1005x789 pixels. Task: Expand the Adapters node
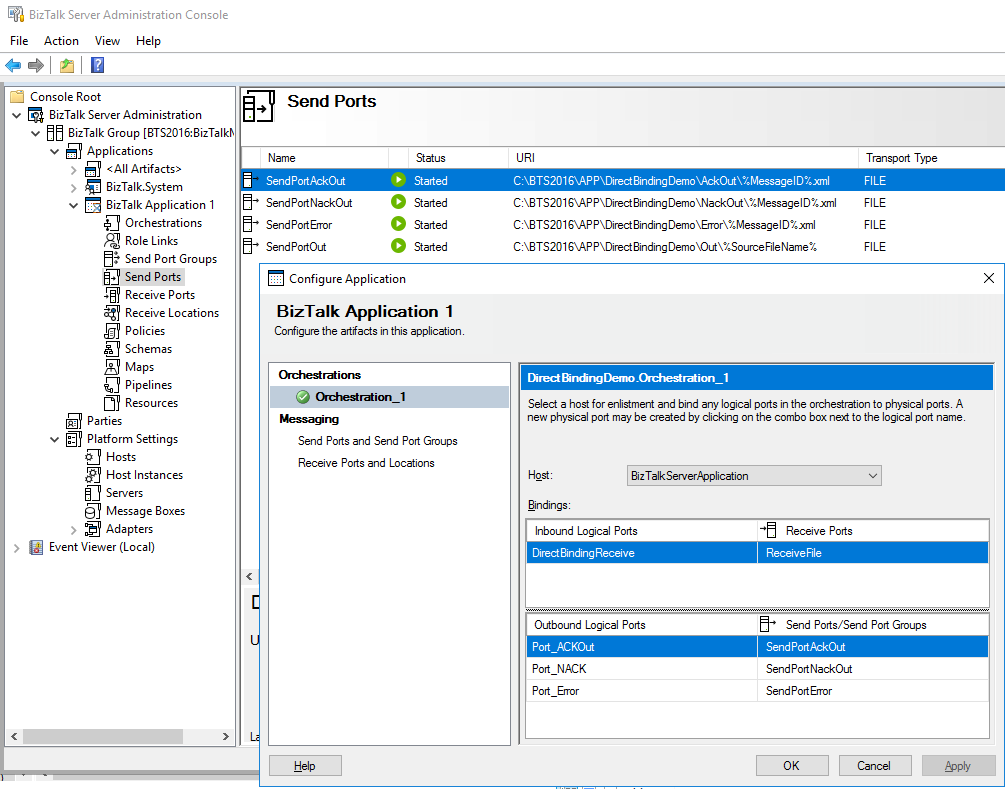[x=74, y=530]
